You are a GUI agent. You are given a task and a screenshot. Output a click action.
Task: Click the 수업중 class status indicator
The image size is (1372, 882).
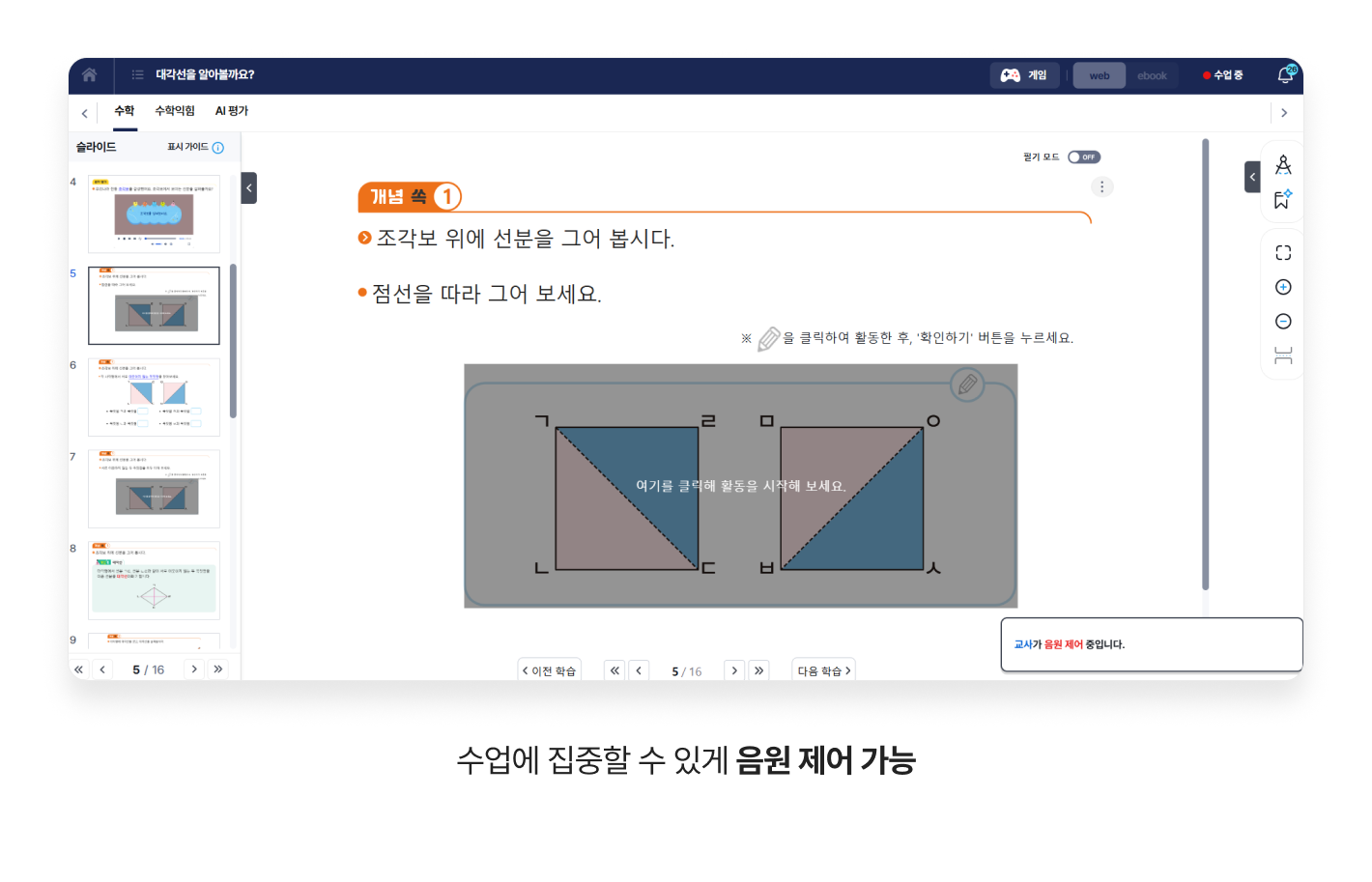(x=1223, y=75)
